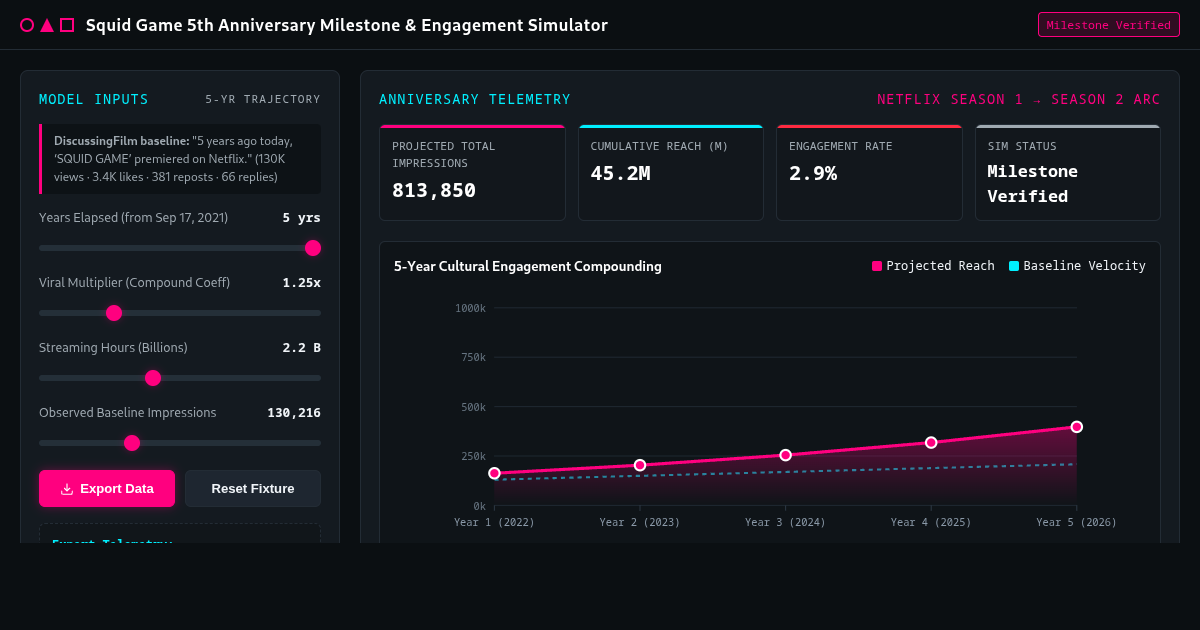Click the 5-YR TRAJECTORY label

pos(263,99)
